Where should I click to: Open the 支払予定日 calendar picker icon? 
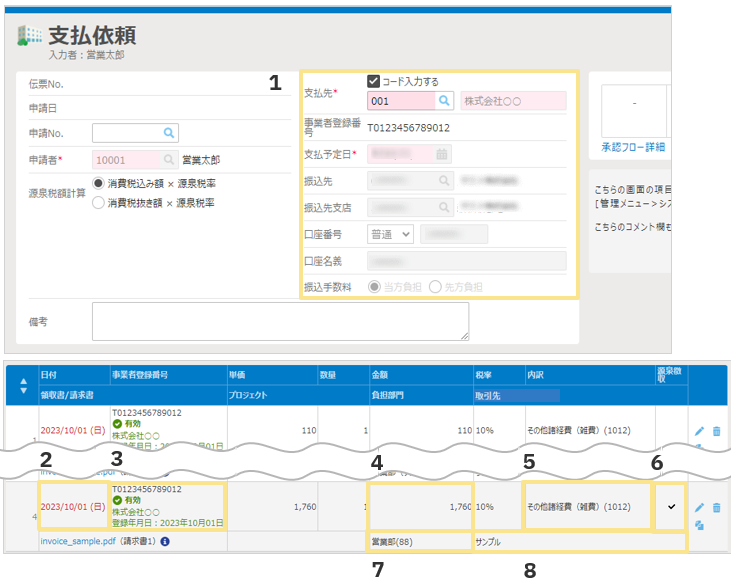click(x=442, y=154)
